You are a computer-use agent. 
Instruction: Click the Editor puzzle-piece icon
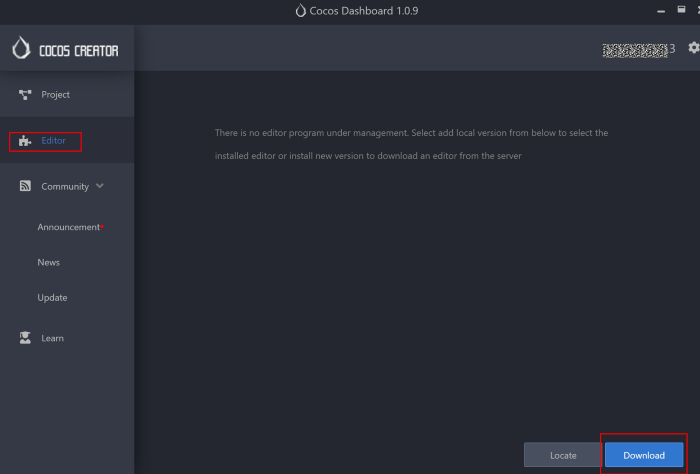tap(25, 141)
